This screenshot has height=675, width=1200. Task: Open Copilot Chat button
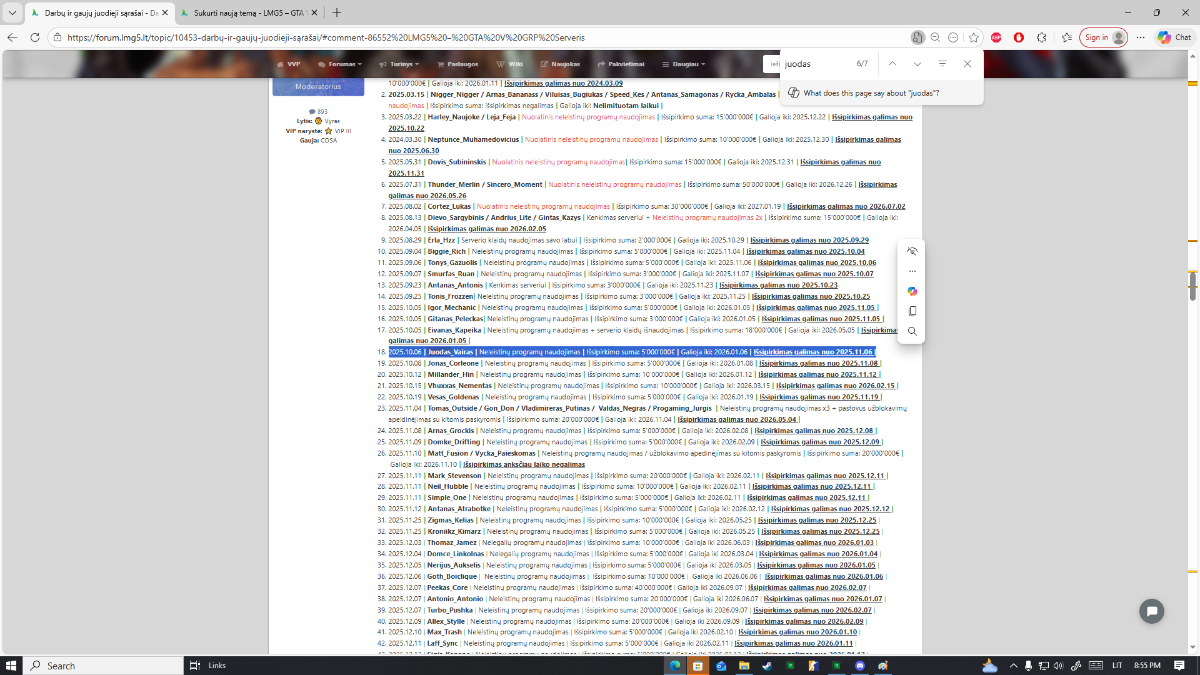pyautogui.click(x=1174, y=37)
